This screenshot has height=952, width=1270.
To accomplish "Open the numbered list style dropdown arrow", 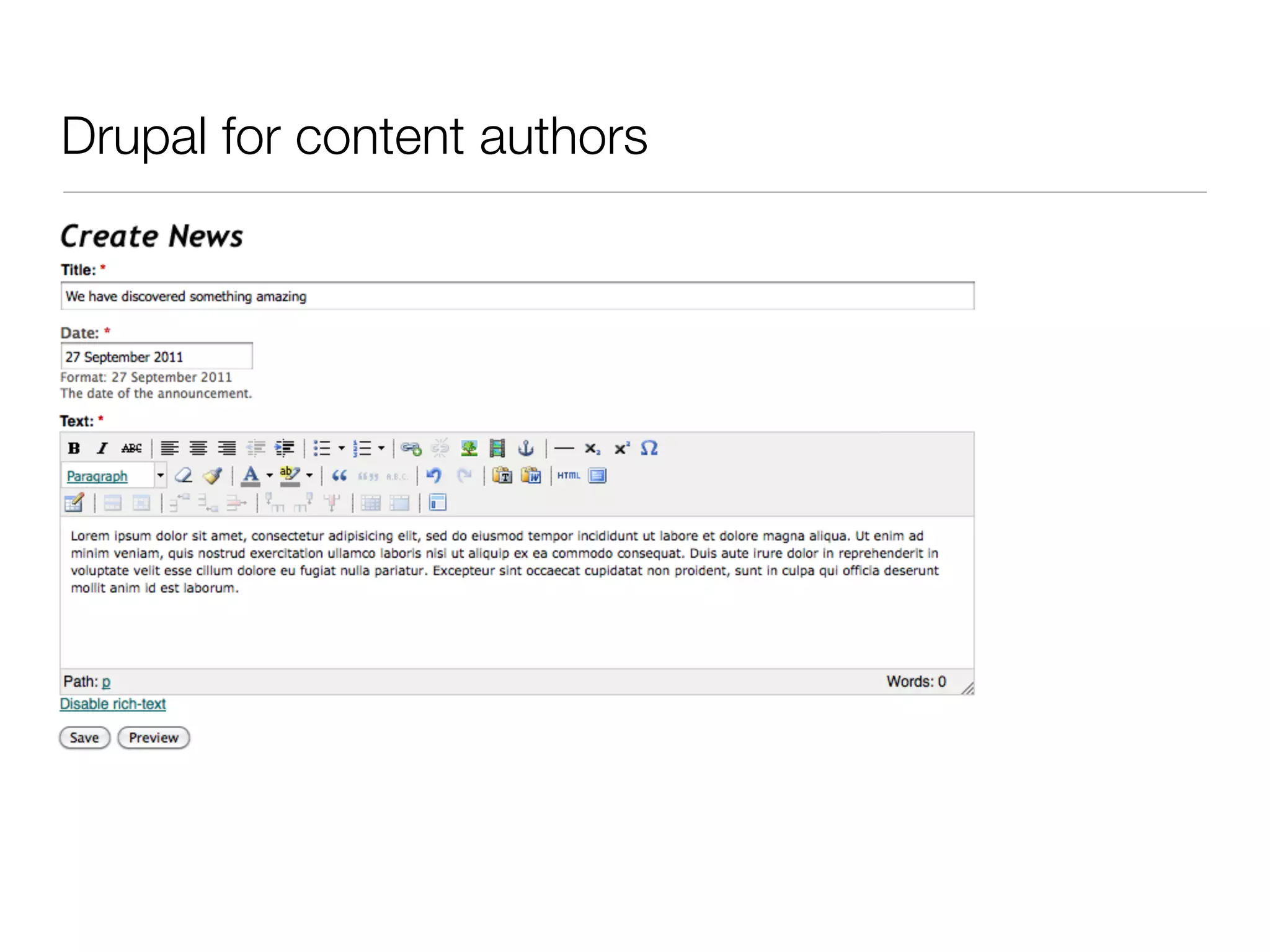I will (381, 448).
